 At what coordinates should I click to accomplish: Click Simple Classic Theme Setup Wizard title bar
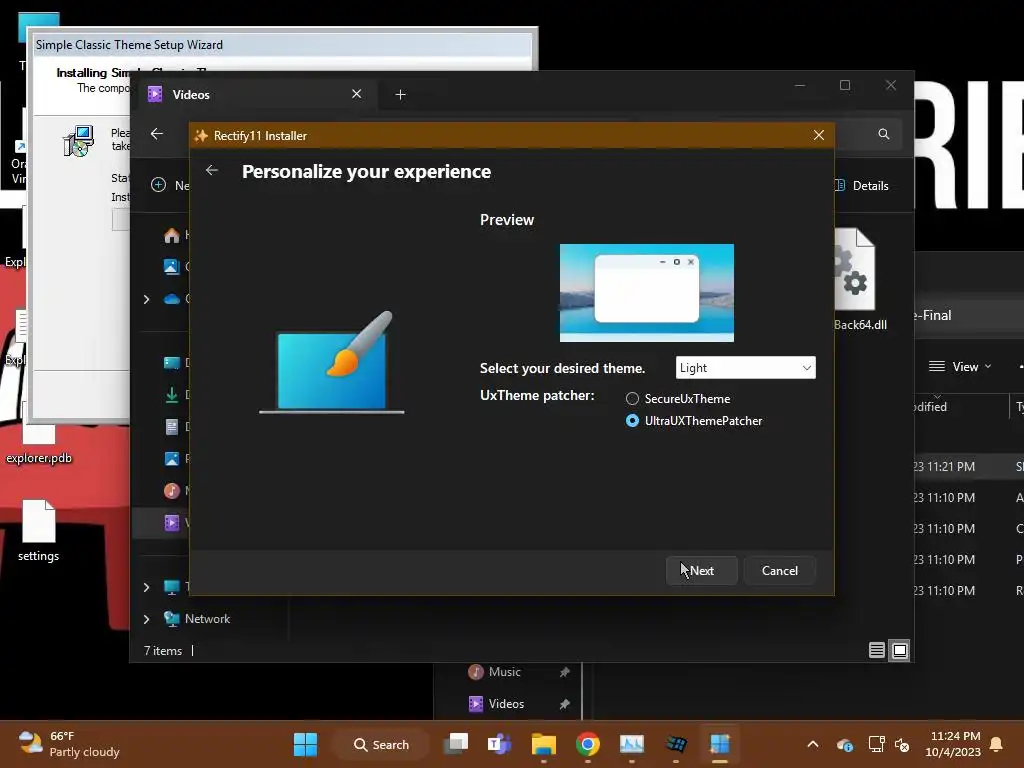(283, 44)
